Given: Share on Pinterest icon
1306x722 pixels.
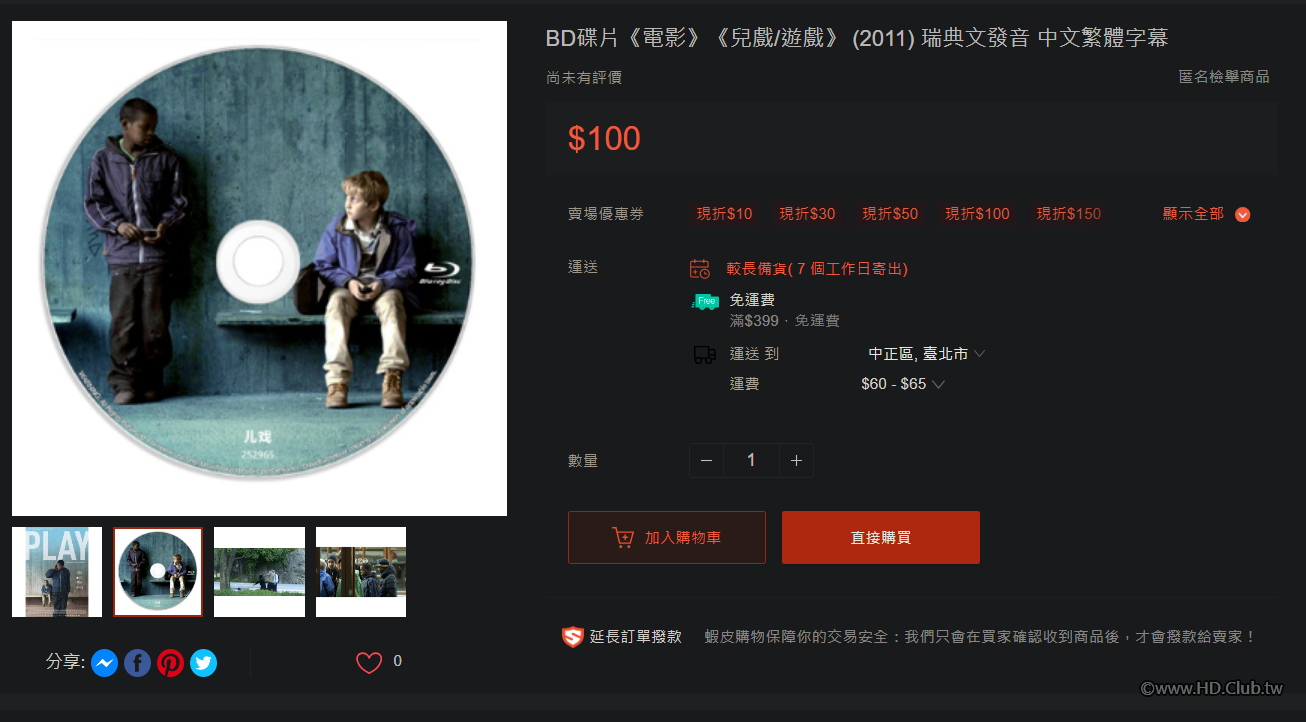Looking at the screenshot, I should [170, 663].
